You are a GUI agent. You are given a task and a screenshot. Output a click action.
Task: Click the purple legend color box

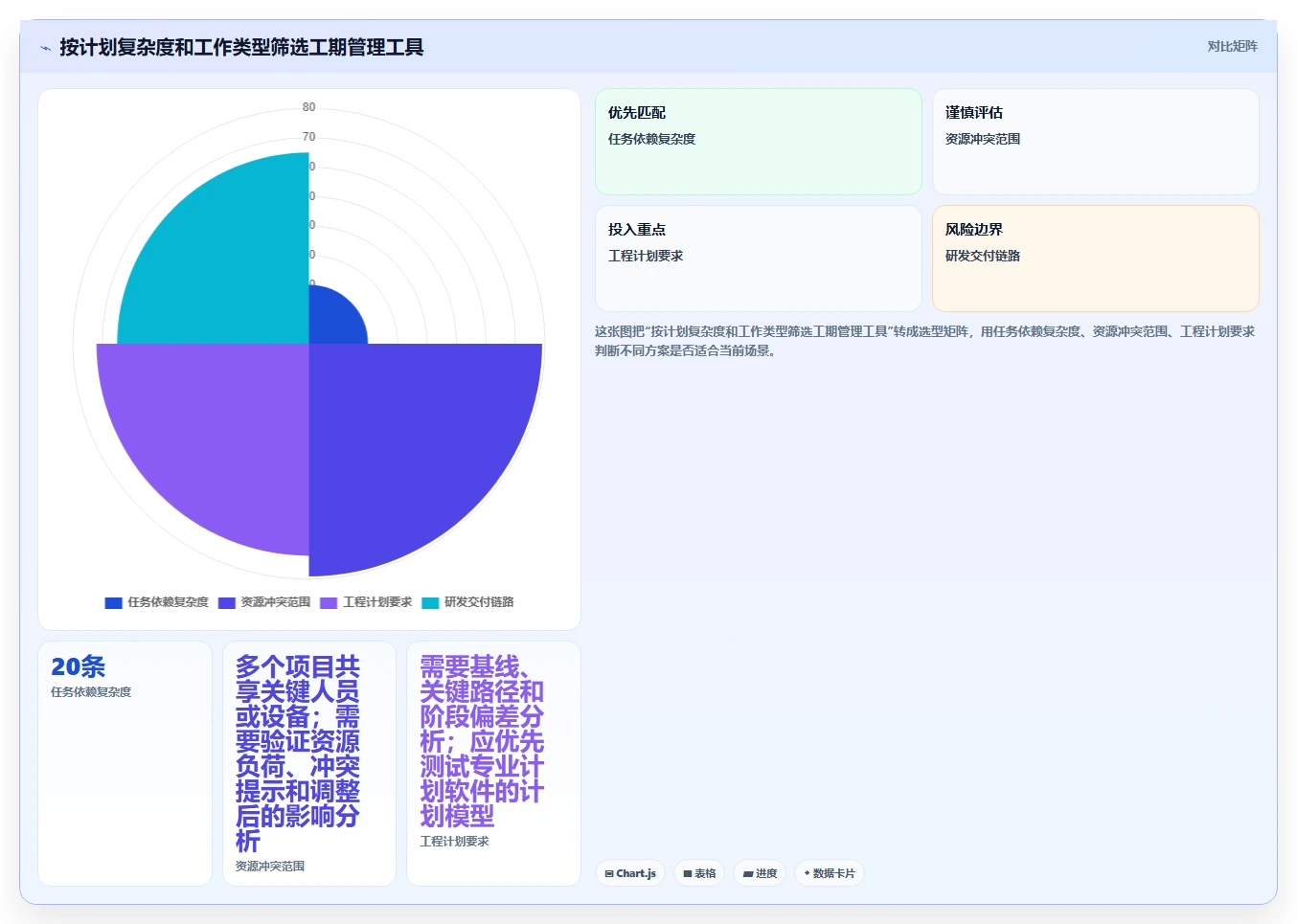(x=329, y=602)
